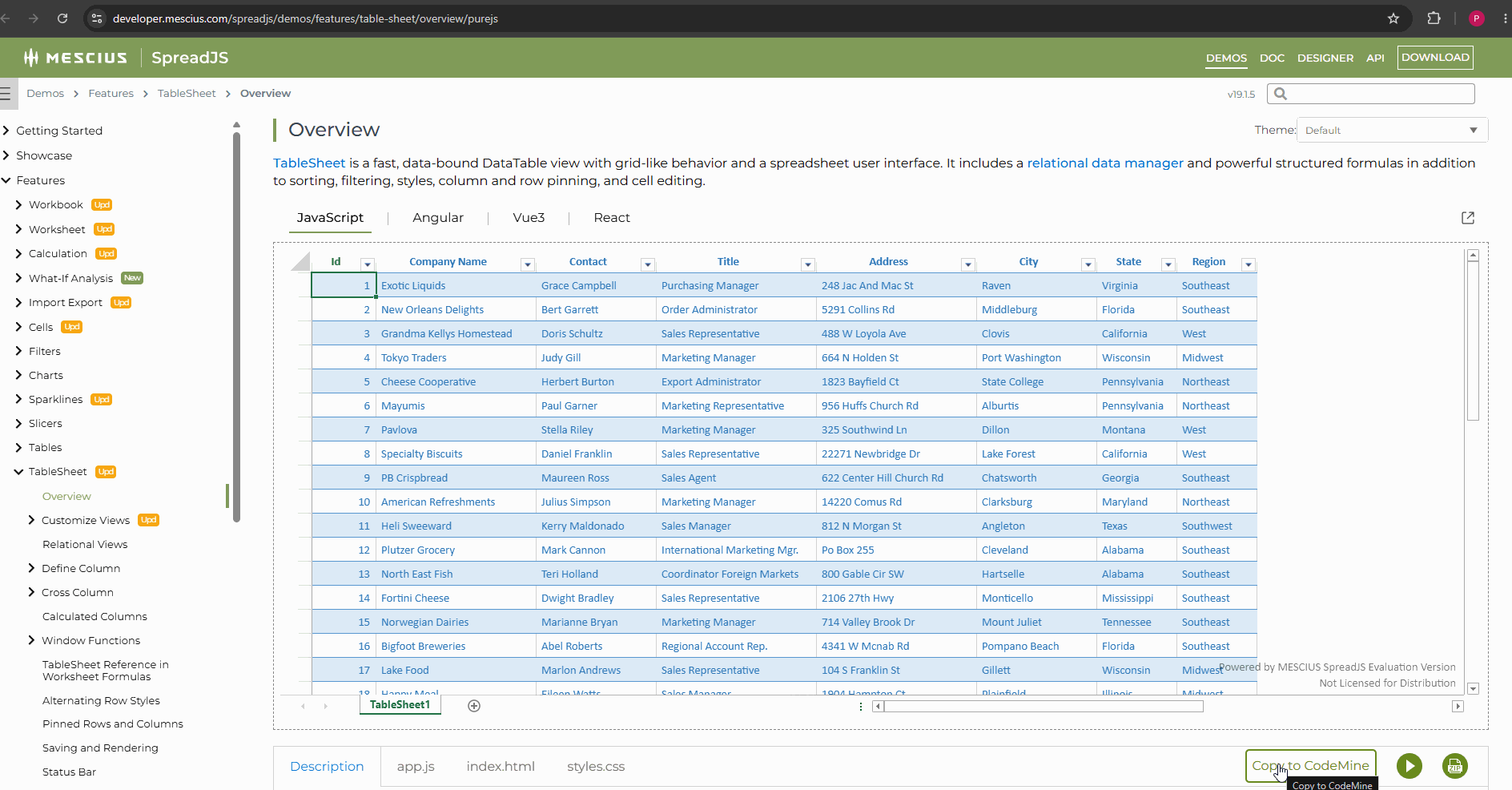This screenshot has width=1512, height=790.
Task: Open the Theme dropdown
Action: tap(1392, 130)
